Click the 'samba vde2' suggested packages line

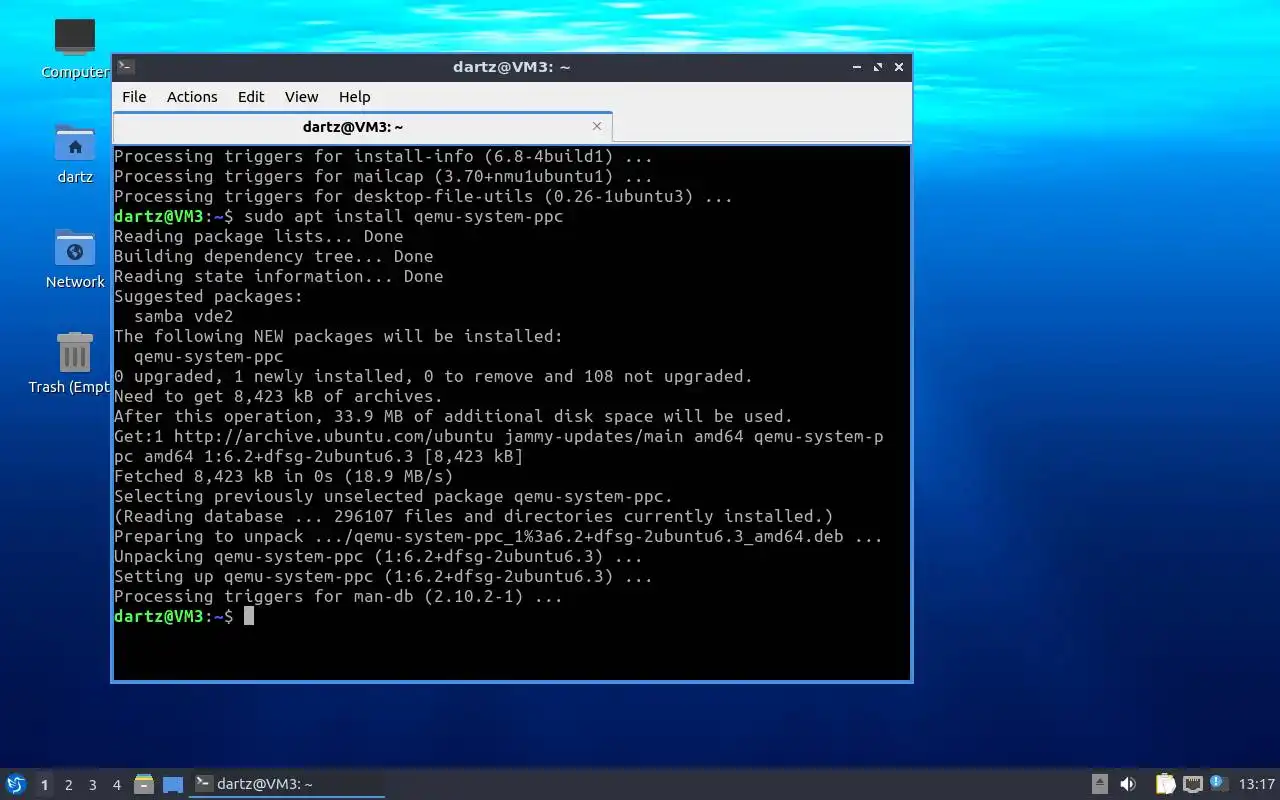coord(183,316)
